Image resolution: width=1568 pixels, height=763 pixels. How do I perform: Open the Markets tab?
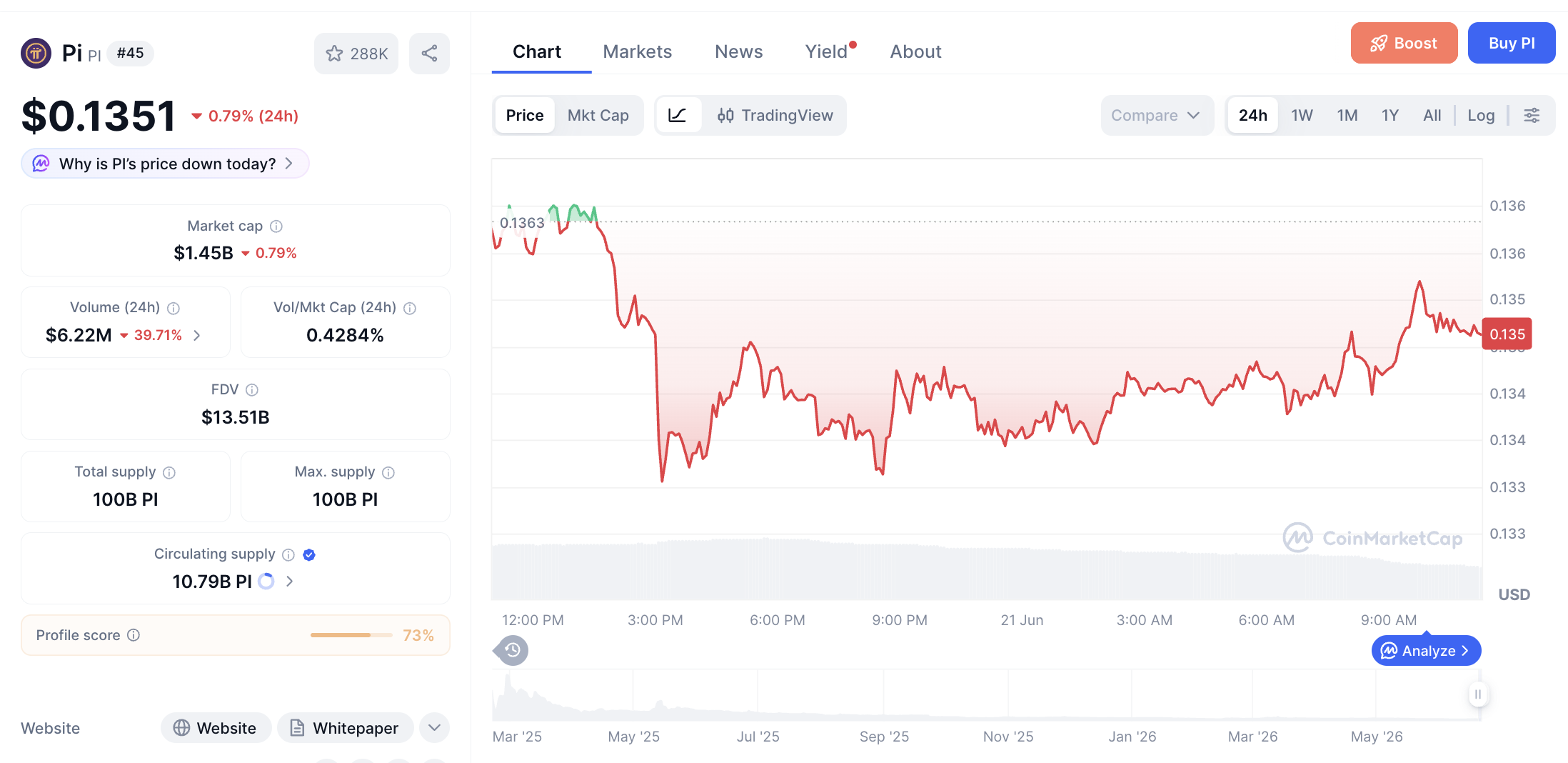[638, 51]
